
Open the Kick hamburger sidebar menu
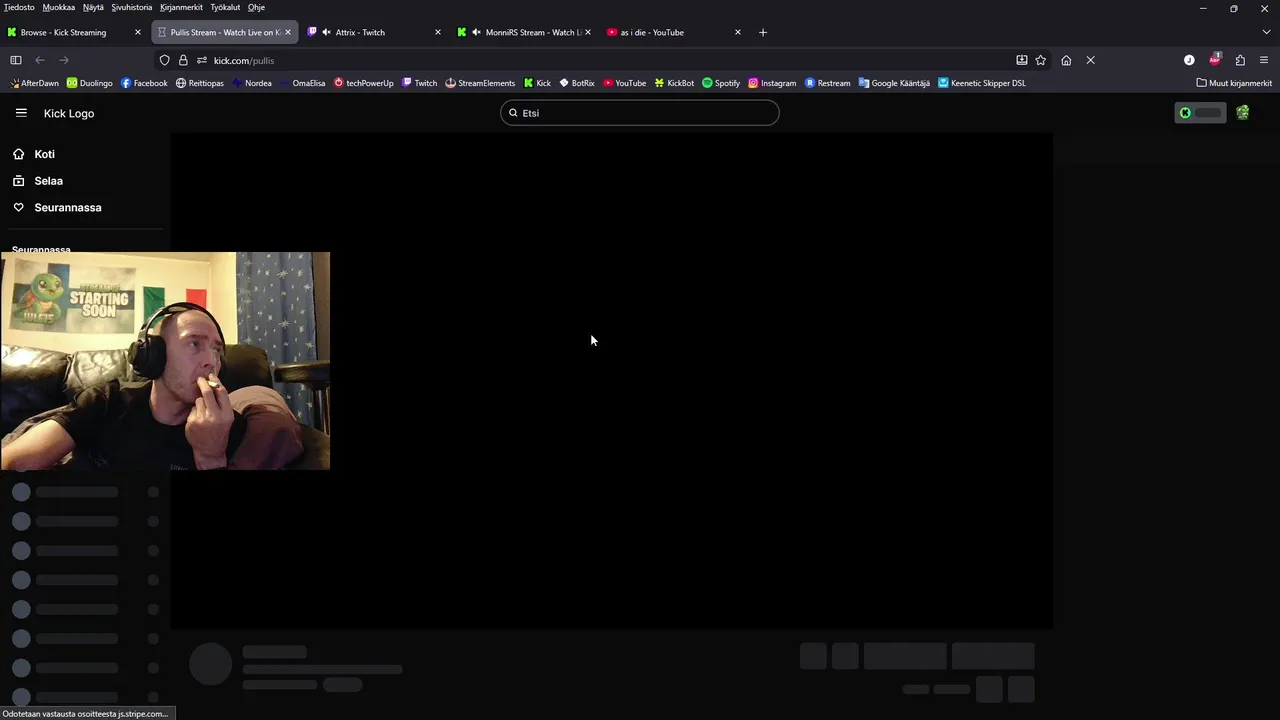(21, 113)
